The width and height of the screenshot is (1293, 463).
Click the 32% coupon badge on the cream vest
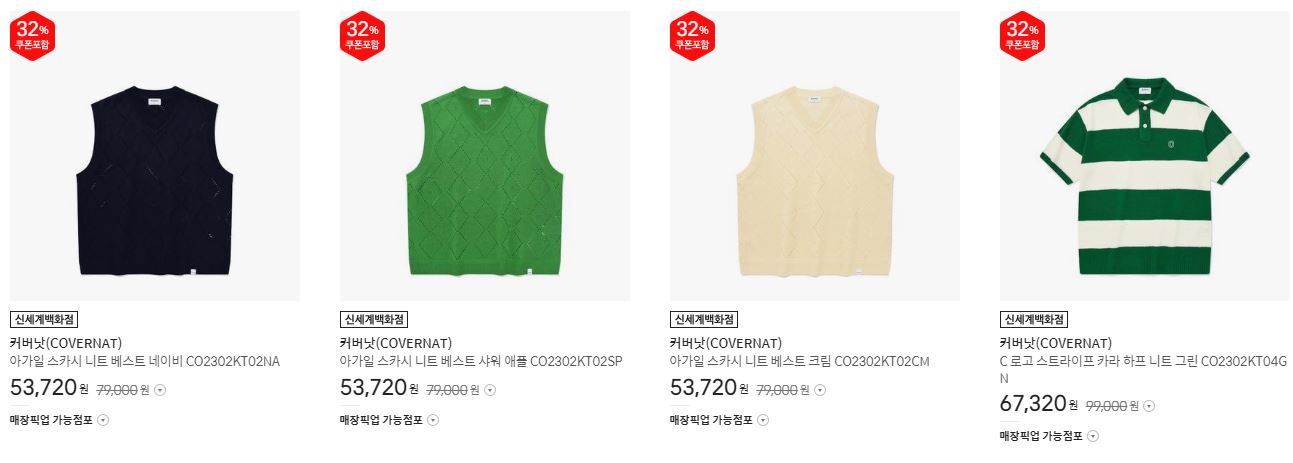pos(692,36)
